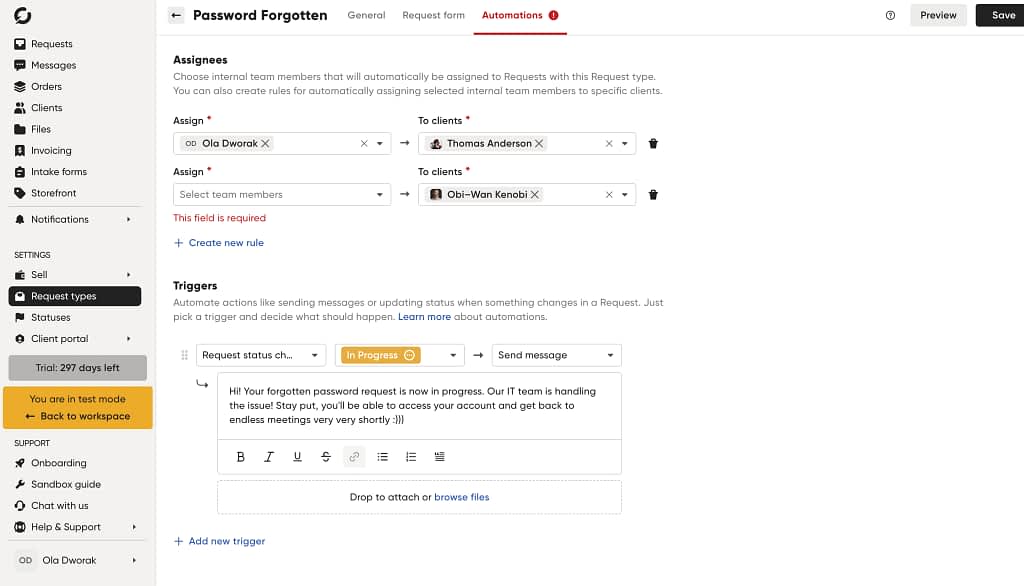Apply block quote or indent formatting

tap(440, 457)
